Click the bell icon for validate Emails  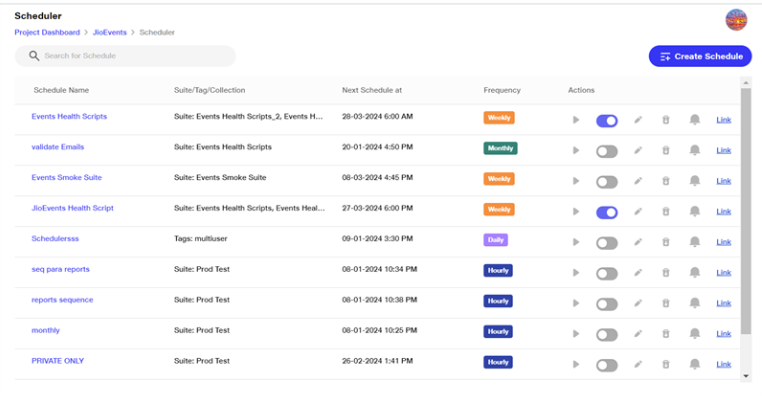(695, 151)
